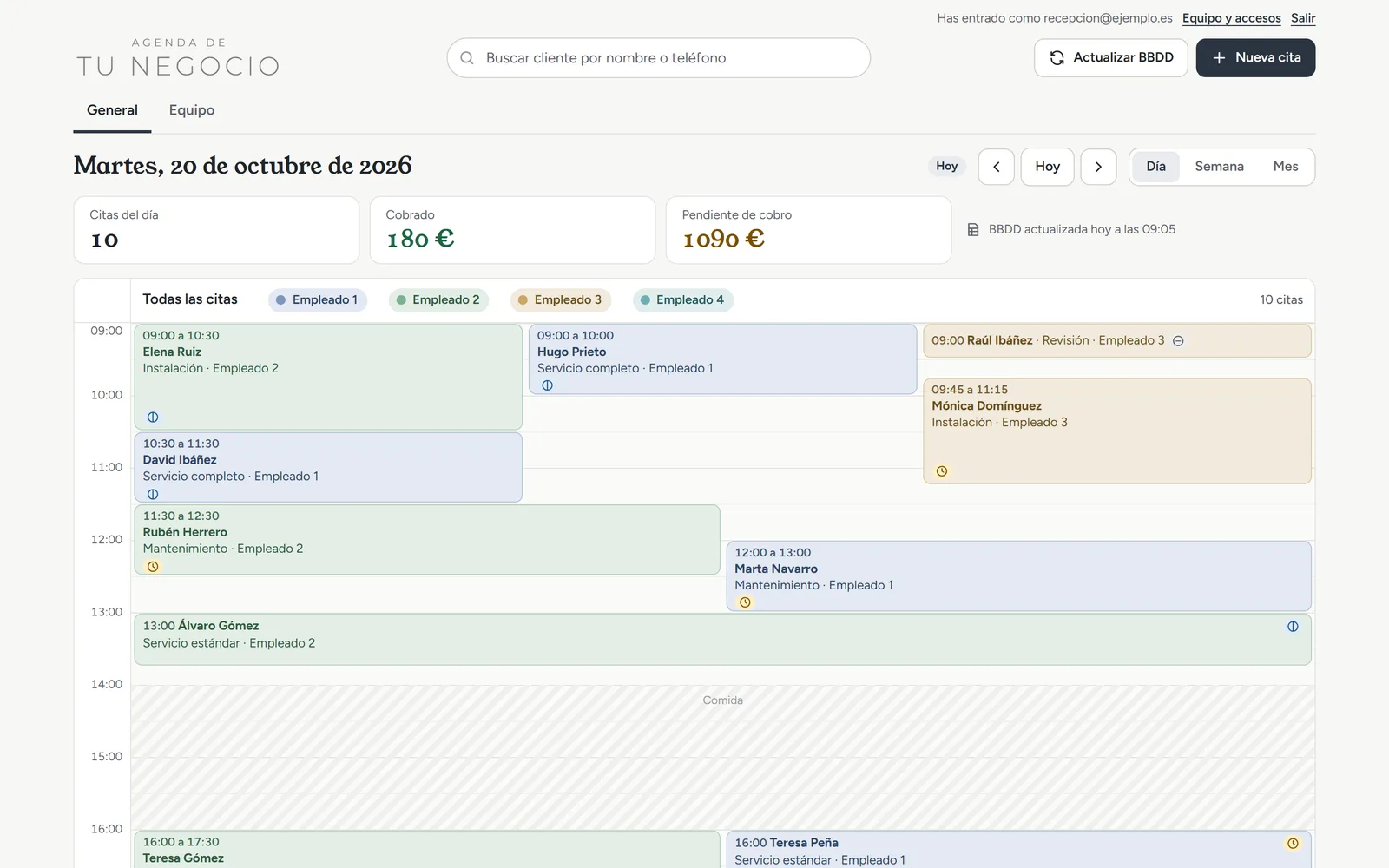Select Día view
The width and height of the screenshot is (1389, 868).
(1155, 167)
